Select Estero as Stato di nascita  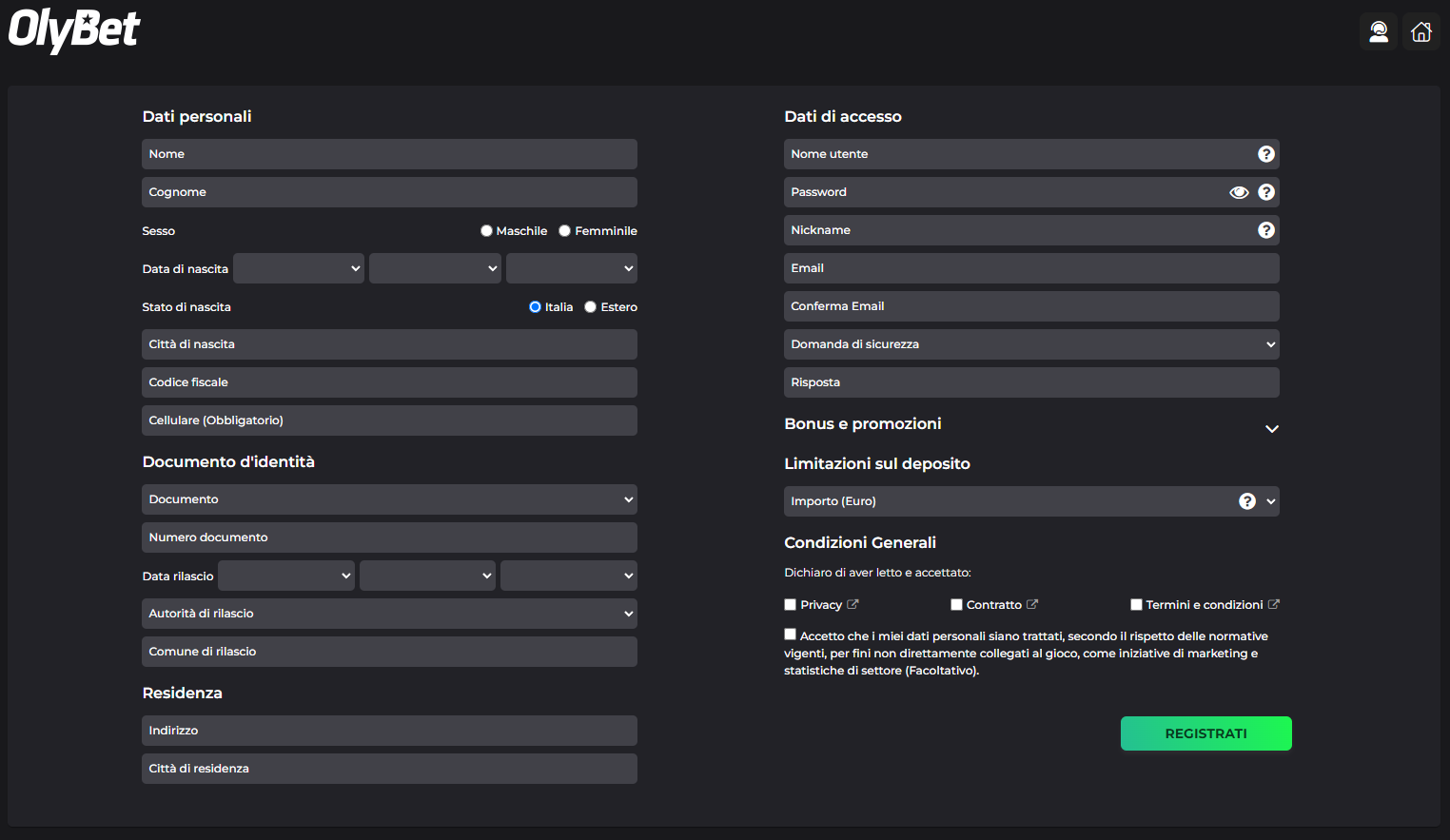coord(590,306)
